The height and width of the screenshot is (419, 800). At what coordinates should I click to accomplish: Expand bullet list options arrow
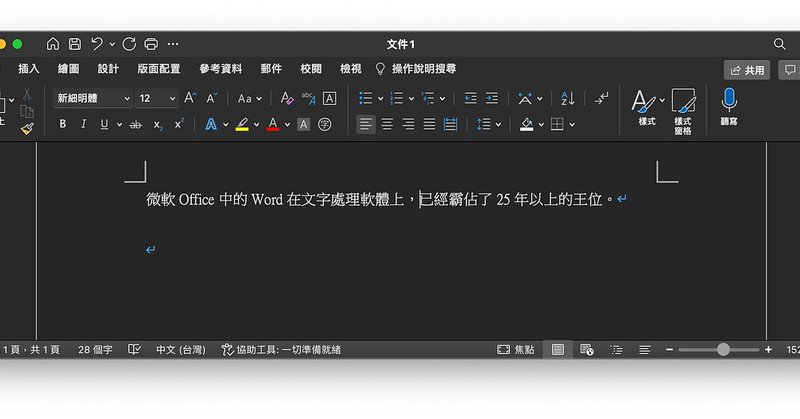coord(380,98)
